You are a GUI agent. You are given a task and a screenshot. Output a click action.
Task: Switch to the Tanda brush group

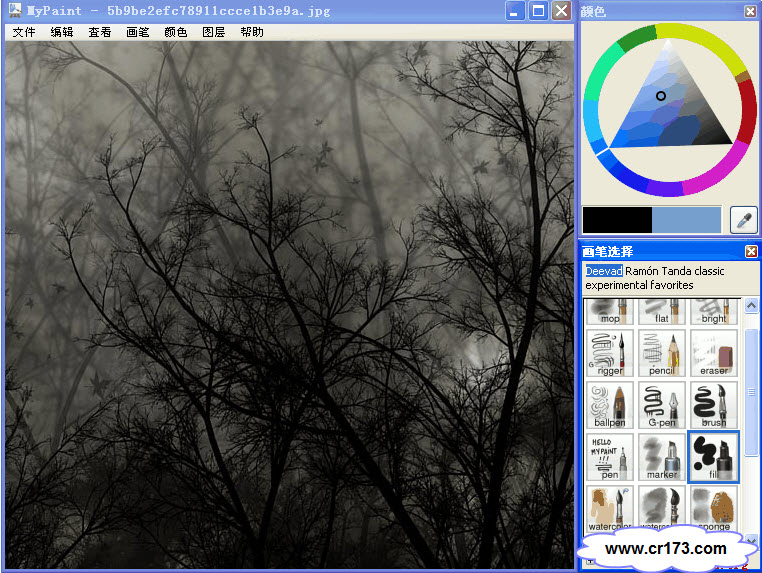point(676,271)
